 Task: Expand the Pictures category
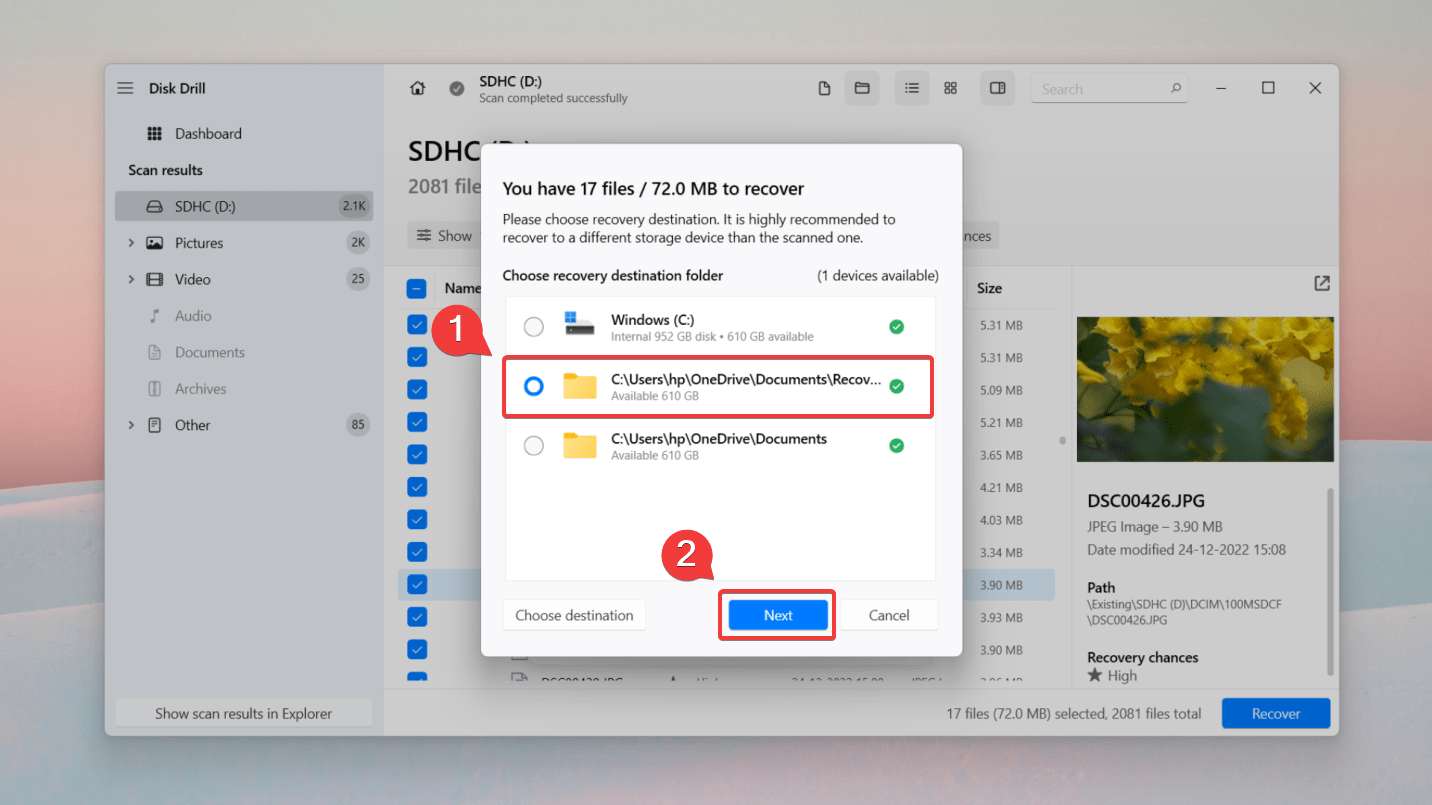(x=131, y=243)
